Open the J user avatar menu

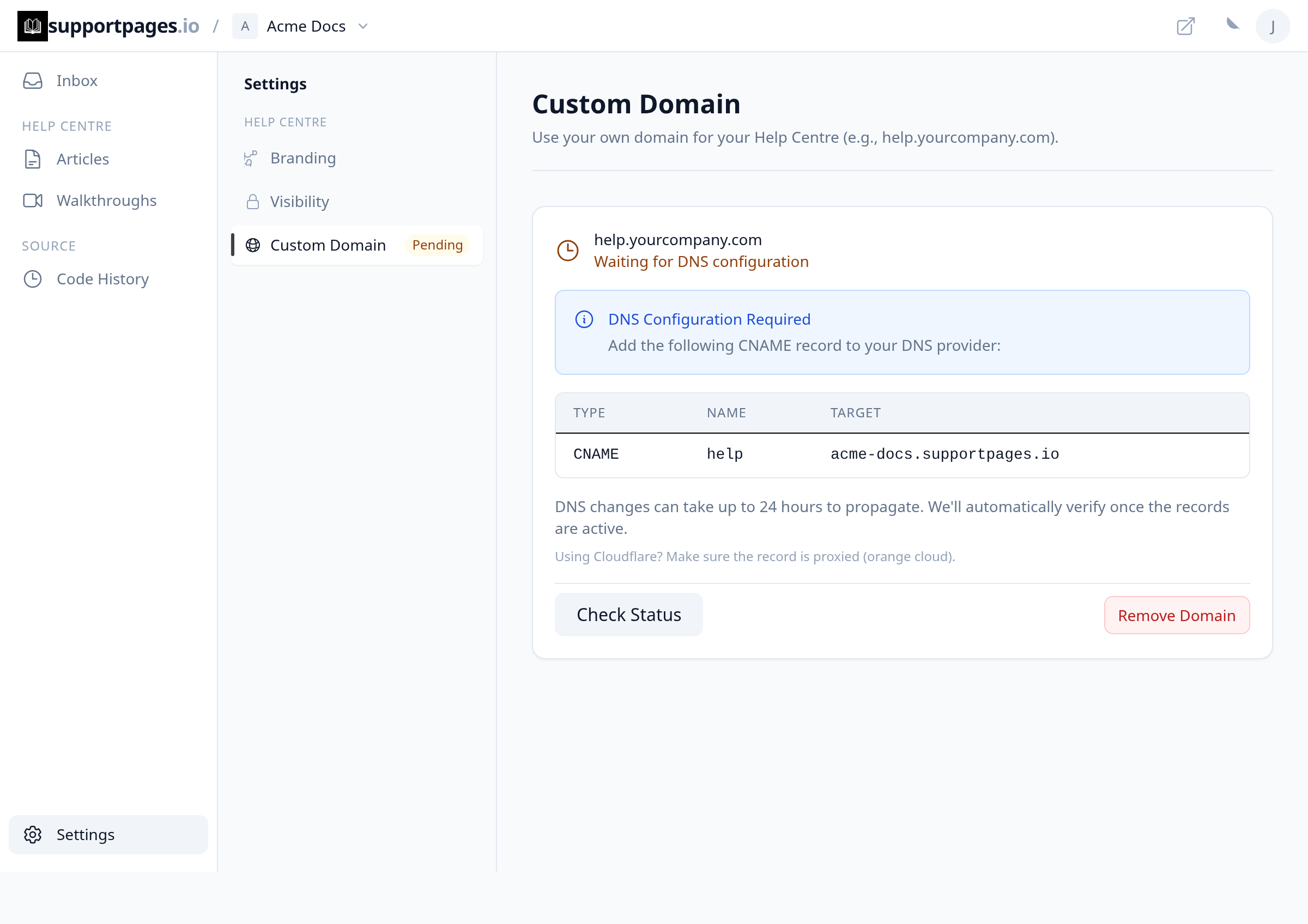coord(1273,26)
